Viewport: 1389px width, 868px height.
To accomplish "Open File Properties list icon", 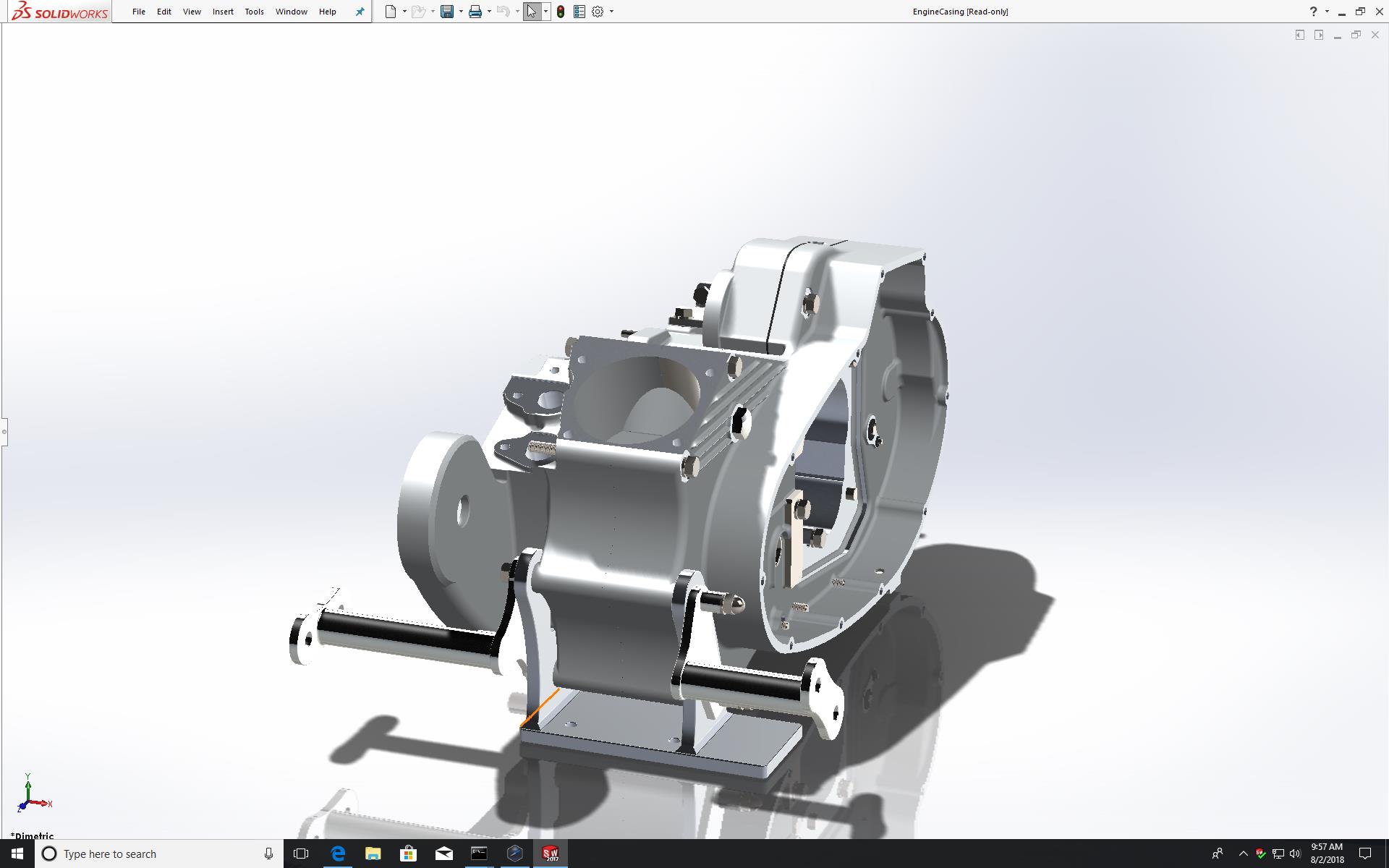I will [x=579, y=12].
